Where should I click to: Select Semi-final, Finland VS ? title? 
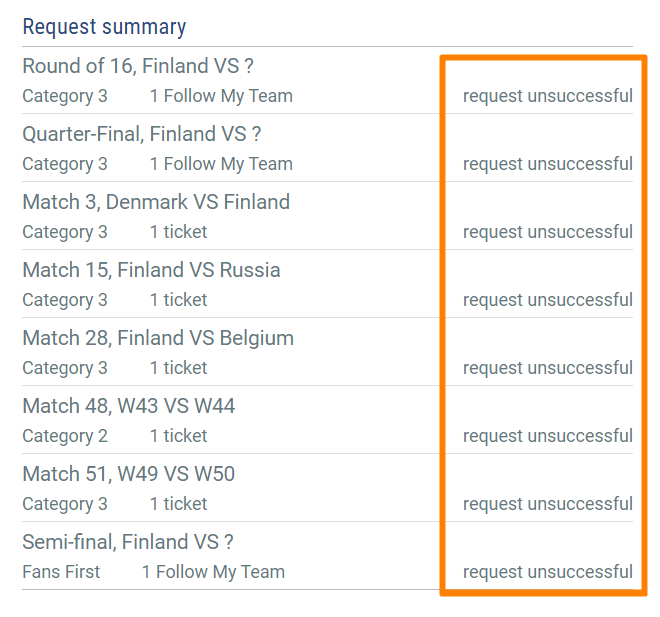[x=128, y=542]
